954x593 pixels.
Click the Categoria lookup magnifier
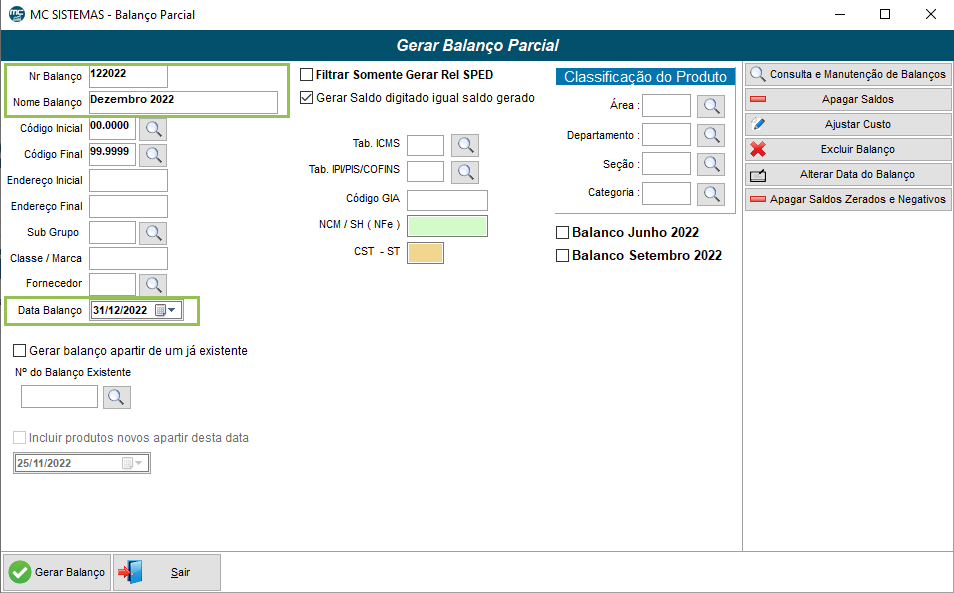710,193
